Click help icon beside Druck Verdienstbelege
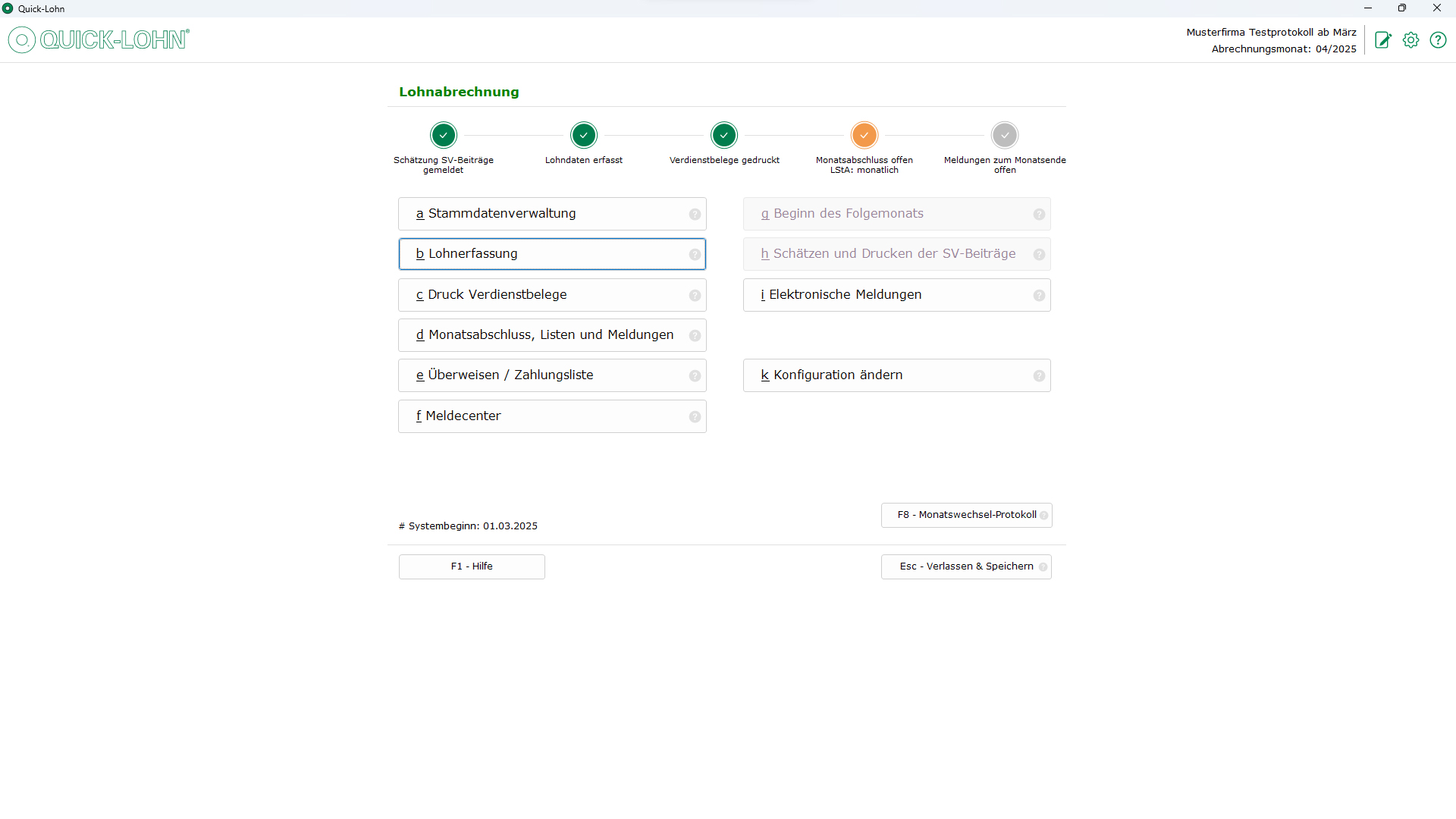Image resolution: width=1456 pixels, height=819 pixels. [695, 296]
